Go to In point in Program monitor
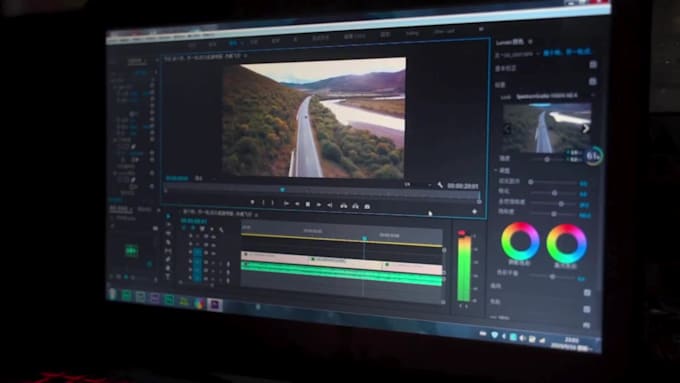 click(x=286, y=203)
